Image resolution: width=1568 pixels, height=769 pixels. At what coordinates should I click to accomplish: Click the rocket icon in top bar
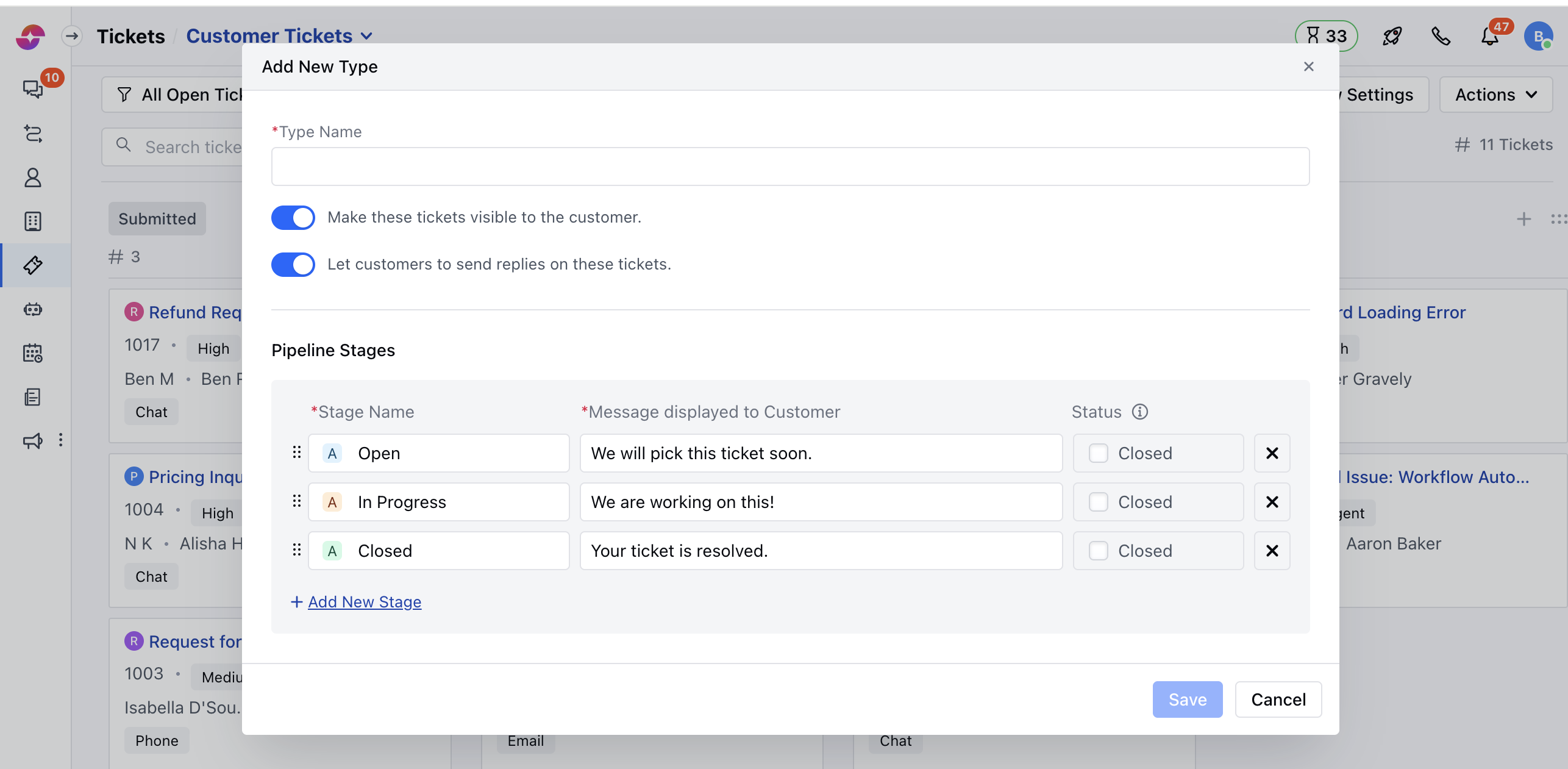[1392, 37]
